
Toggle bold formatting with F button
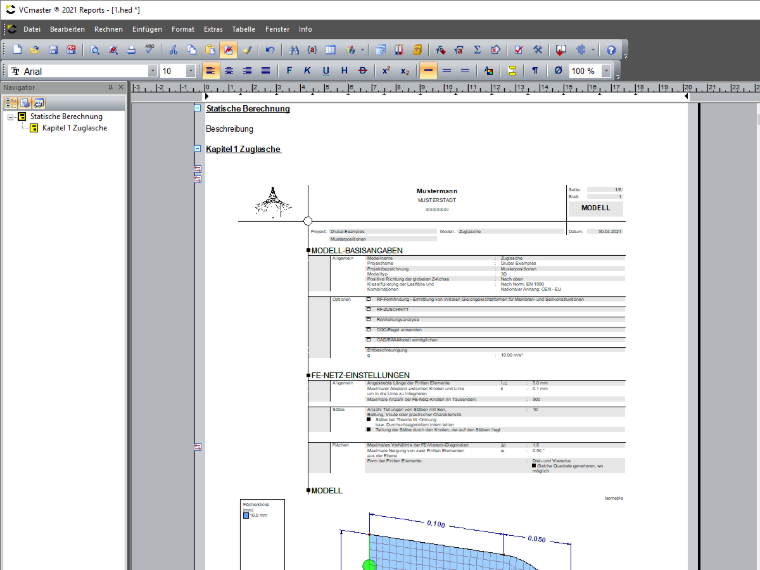289,71
